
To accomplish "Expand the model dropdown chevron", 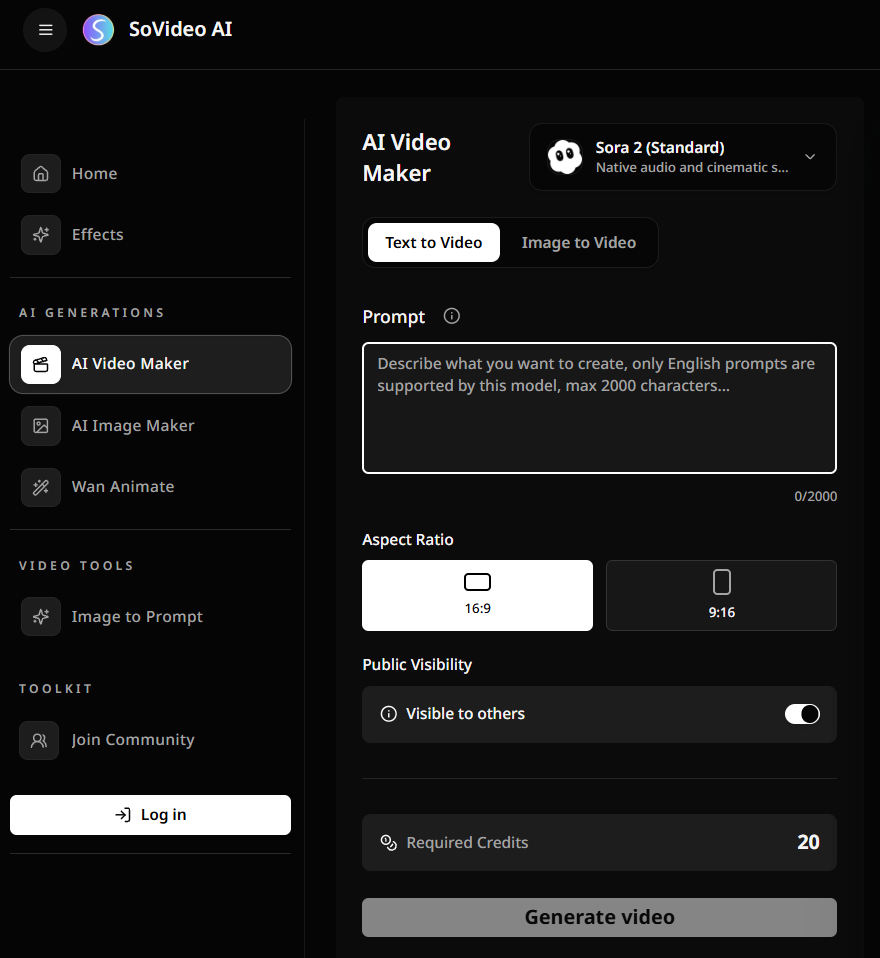I will pyautogui.click(x=810, y=156).
